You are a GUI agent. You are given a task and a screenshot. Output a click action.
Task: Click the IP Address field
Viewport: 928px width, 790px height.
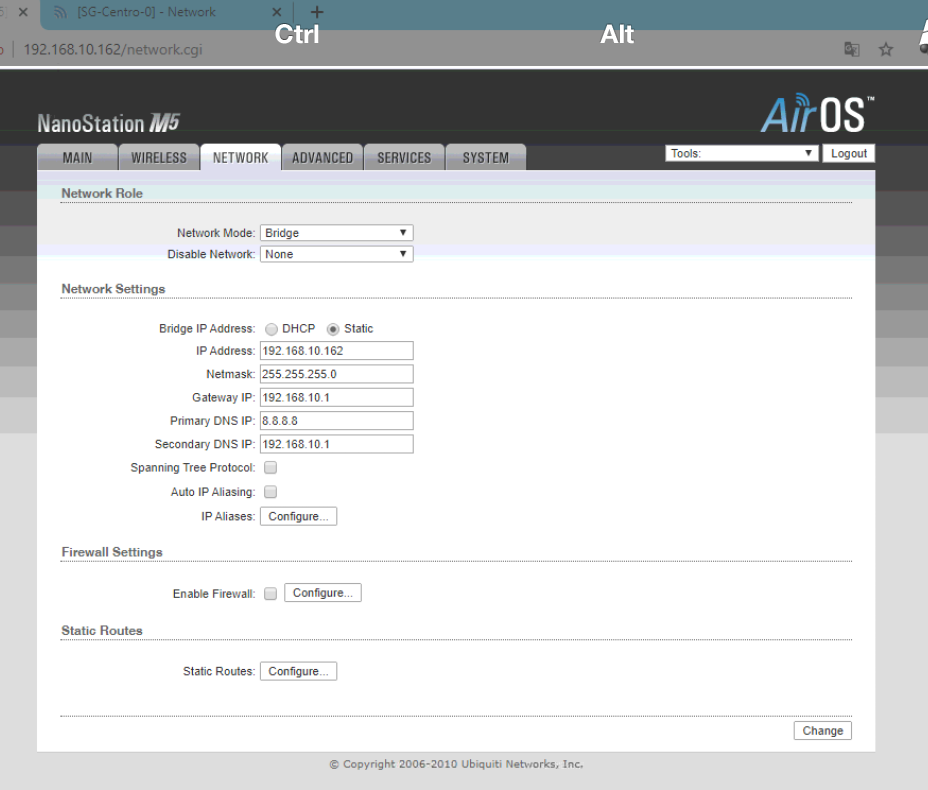[x=337, y=350]
